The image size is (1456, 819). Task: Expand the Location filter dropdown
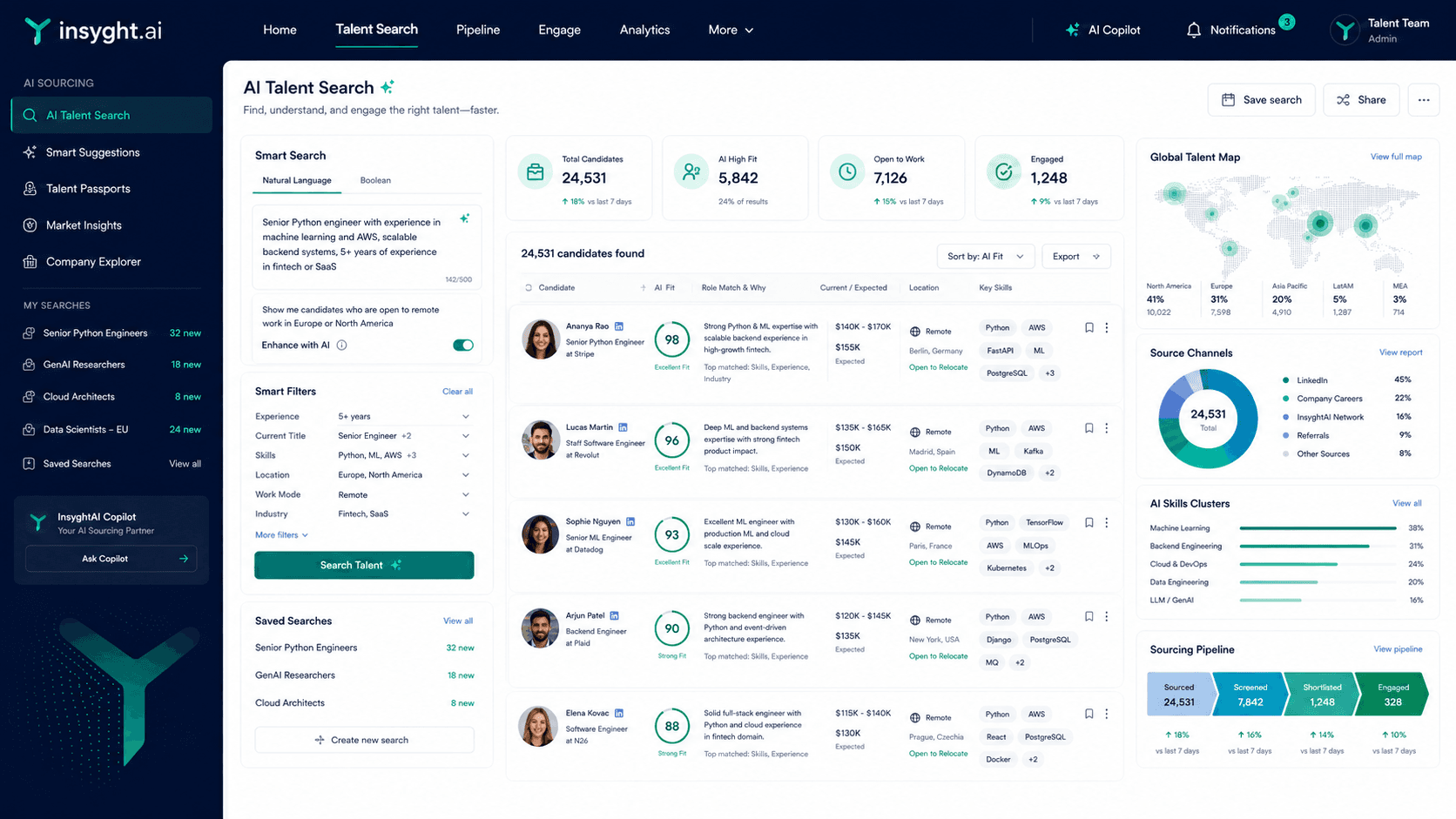(466, 475)
